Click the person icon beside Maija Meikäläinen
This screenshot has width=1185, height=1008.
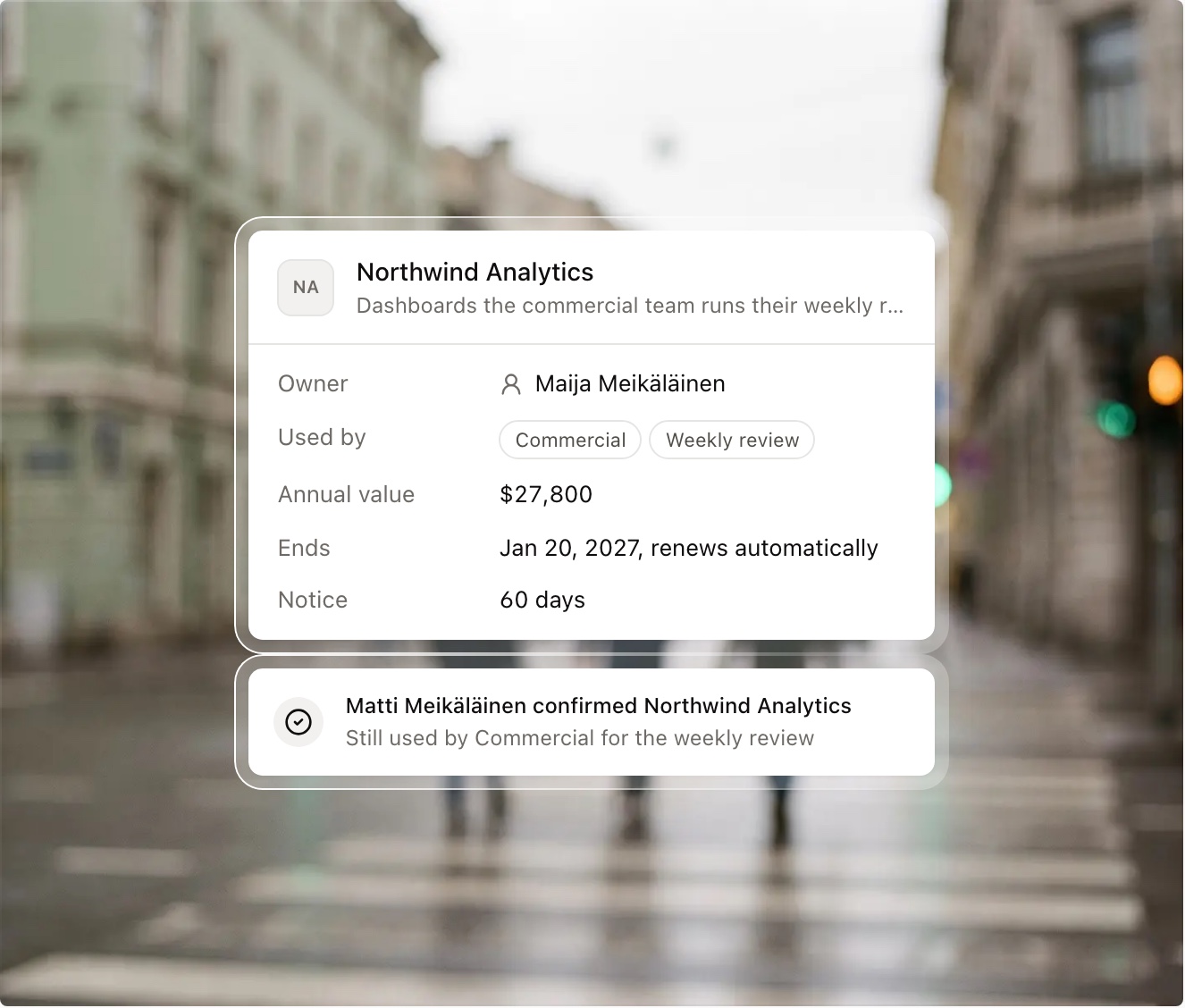[x=511, y=384]
